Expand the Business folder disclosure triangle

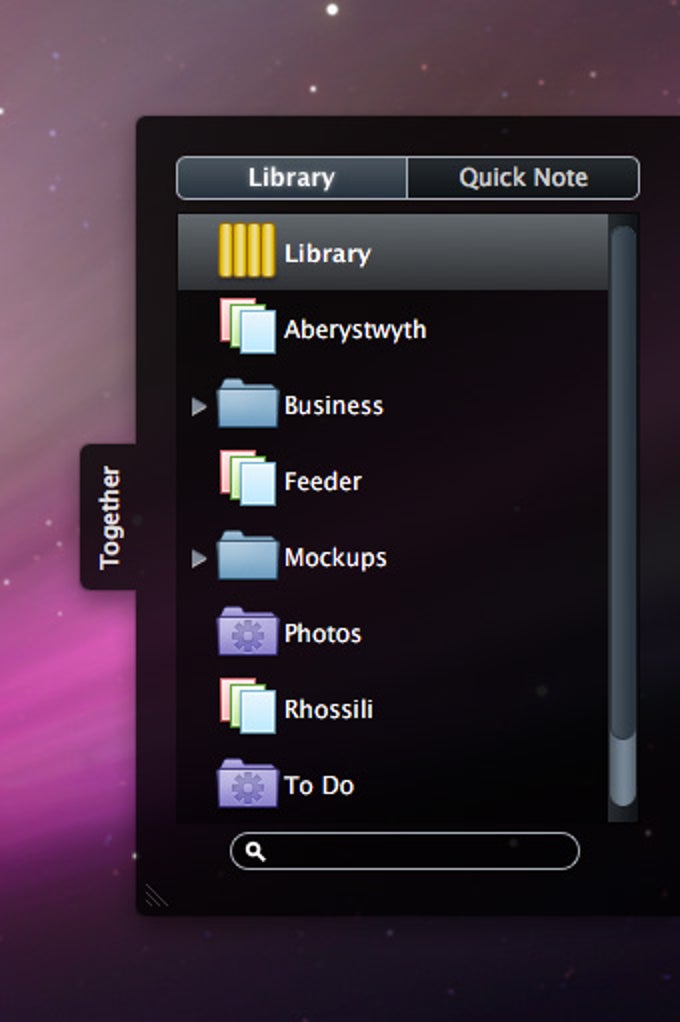click(x=199, y=407)
